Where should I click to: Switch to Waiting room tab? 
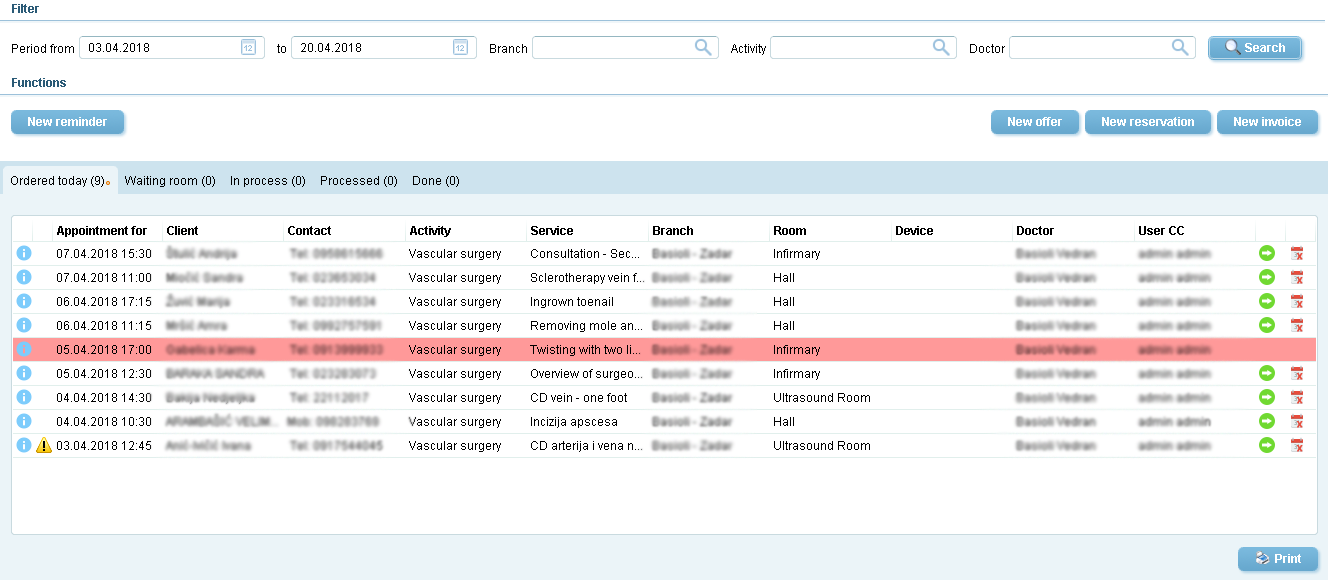click(170, 181)
